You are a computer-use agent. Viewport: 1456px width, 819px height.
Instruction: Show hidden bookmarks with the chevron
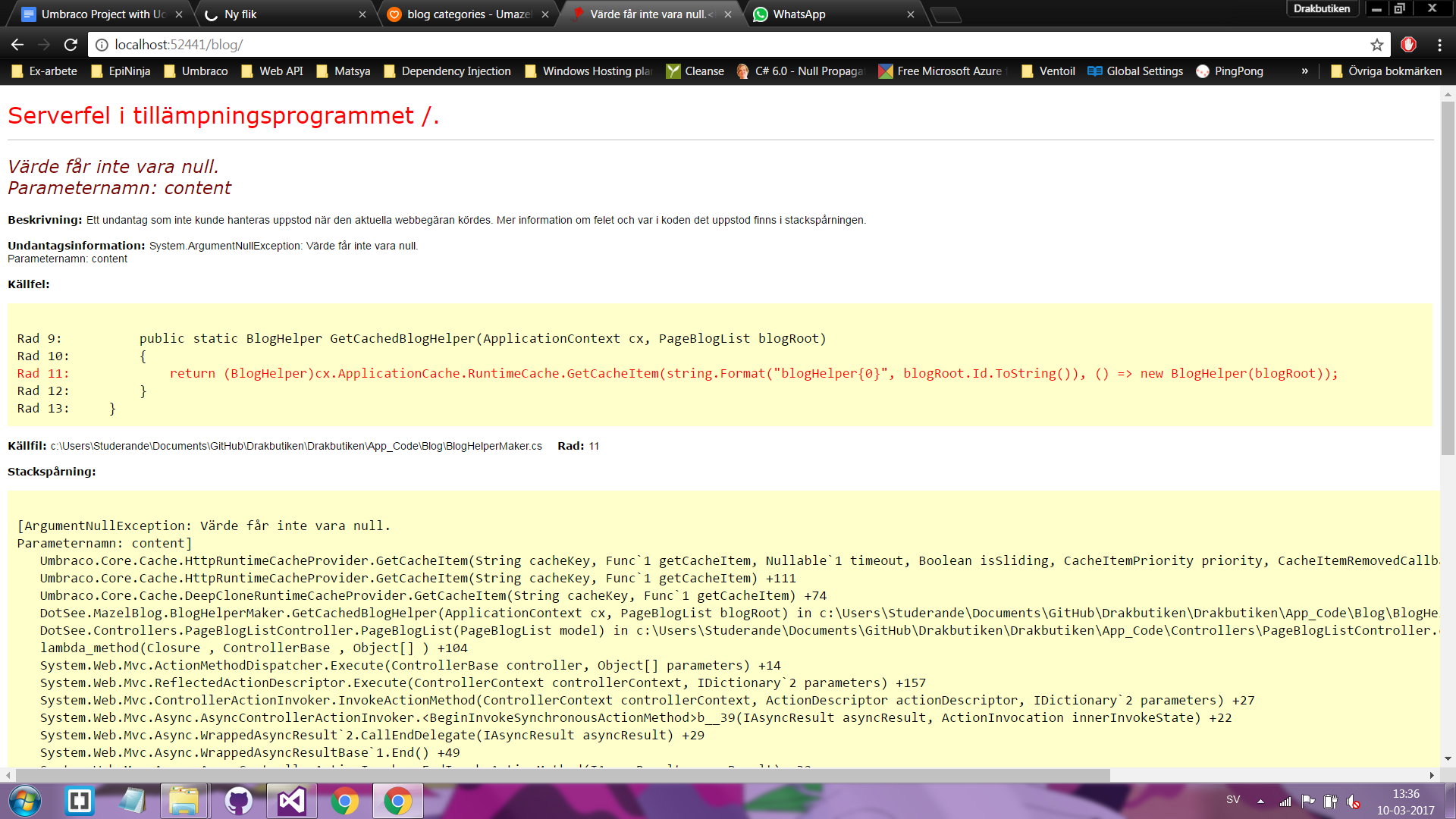pyautogui.click(x=1304, y=71)
